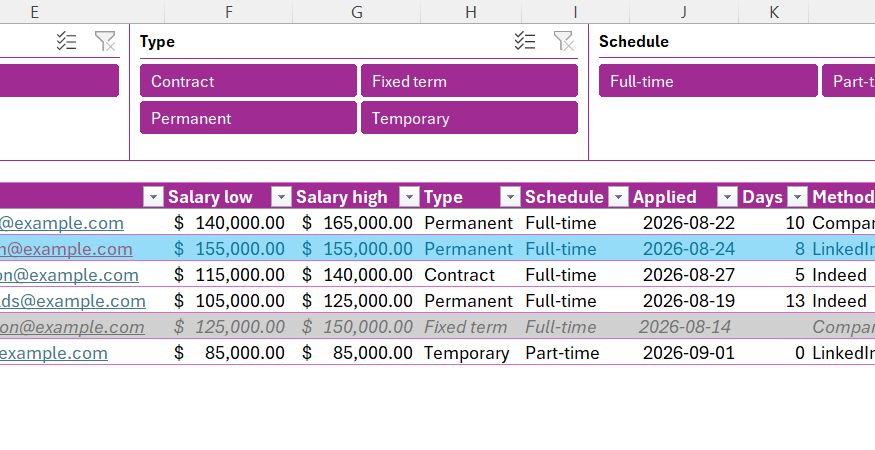Select Temporary in the Type slicer
This screenshot has width=875, height=450.
[x=469, y=118]
